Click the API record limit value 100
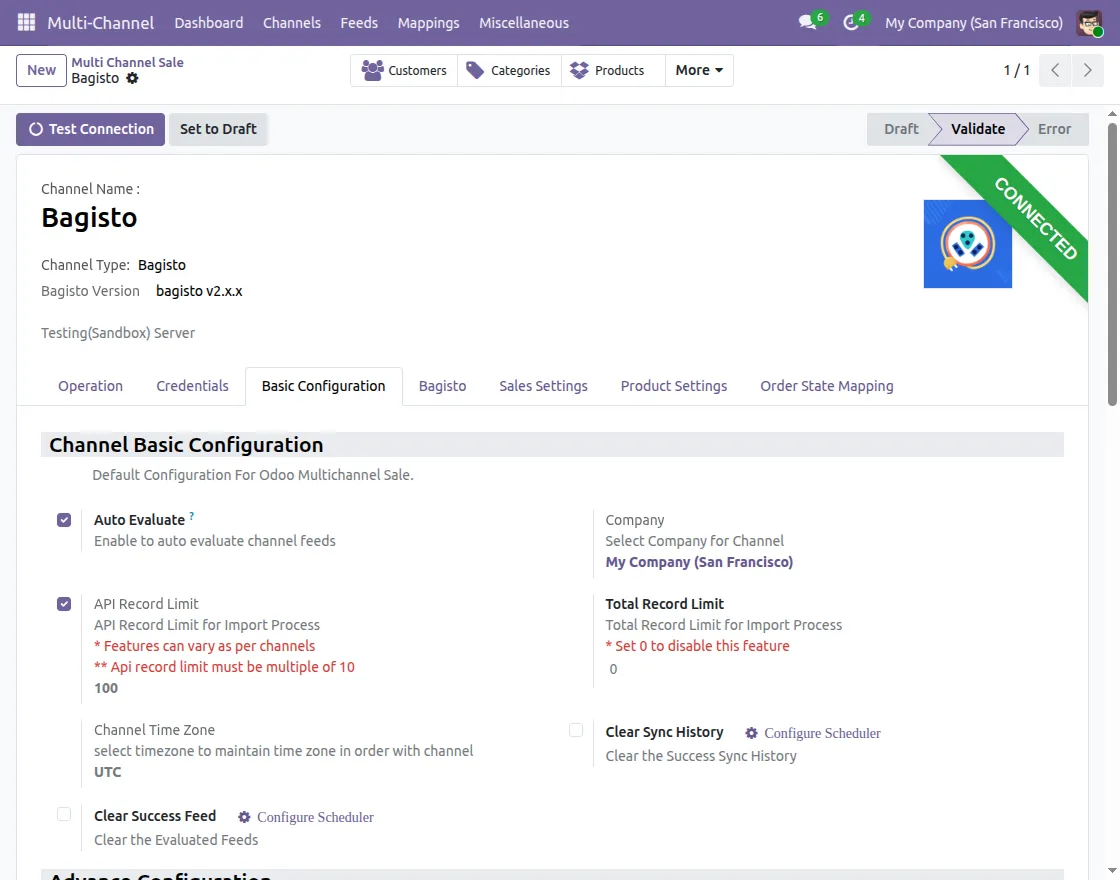Image resolution: width=1120 pixels, height=880 pixels. pos(106,688)
